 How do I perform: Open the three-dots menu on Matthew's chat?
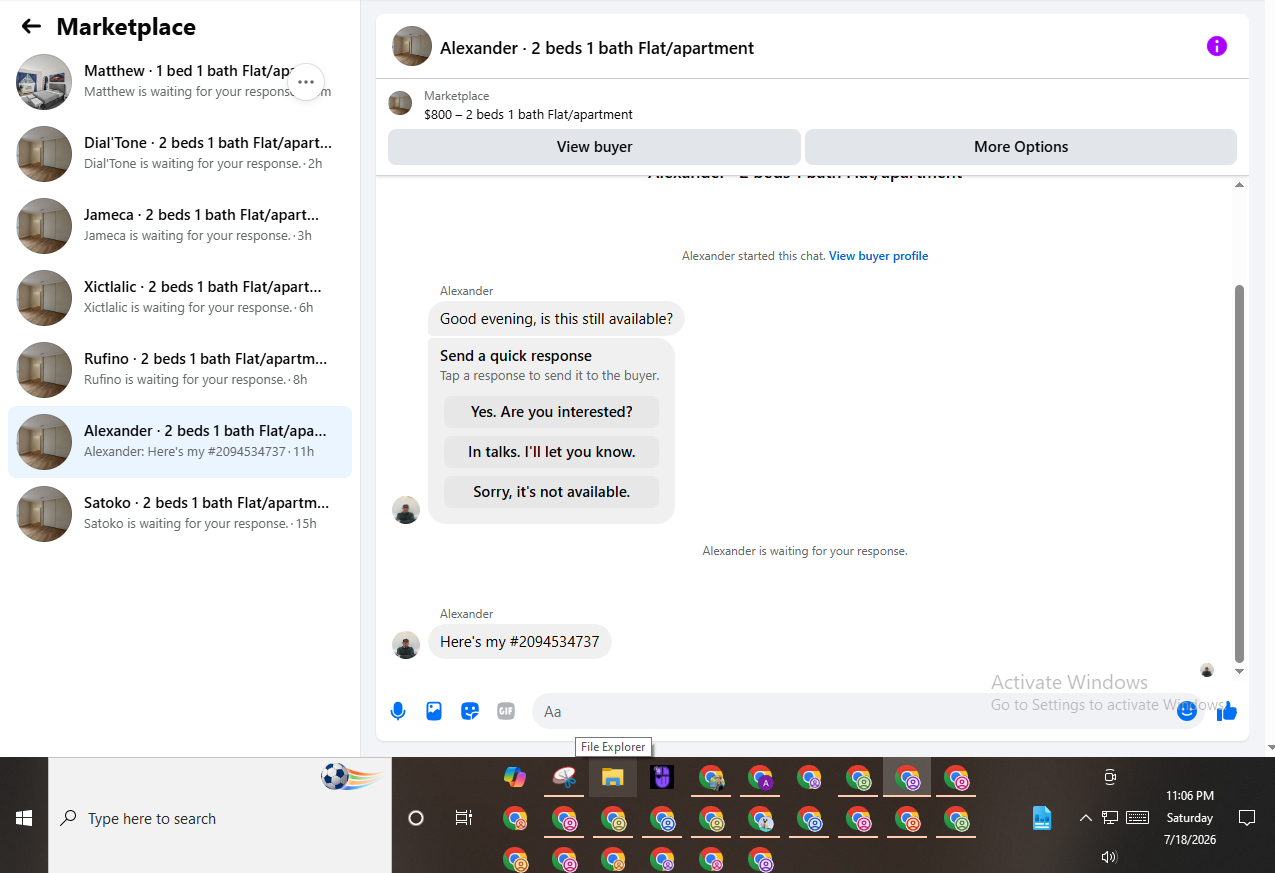click(x=306, y=82)
